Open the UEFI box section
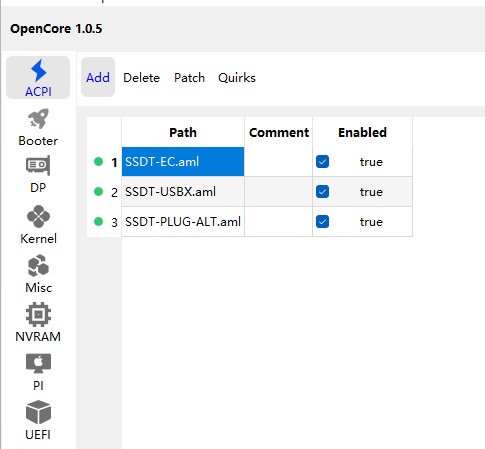Screen dimensions: 485x449 [x=38, y=420]
